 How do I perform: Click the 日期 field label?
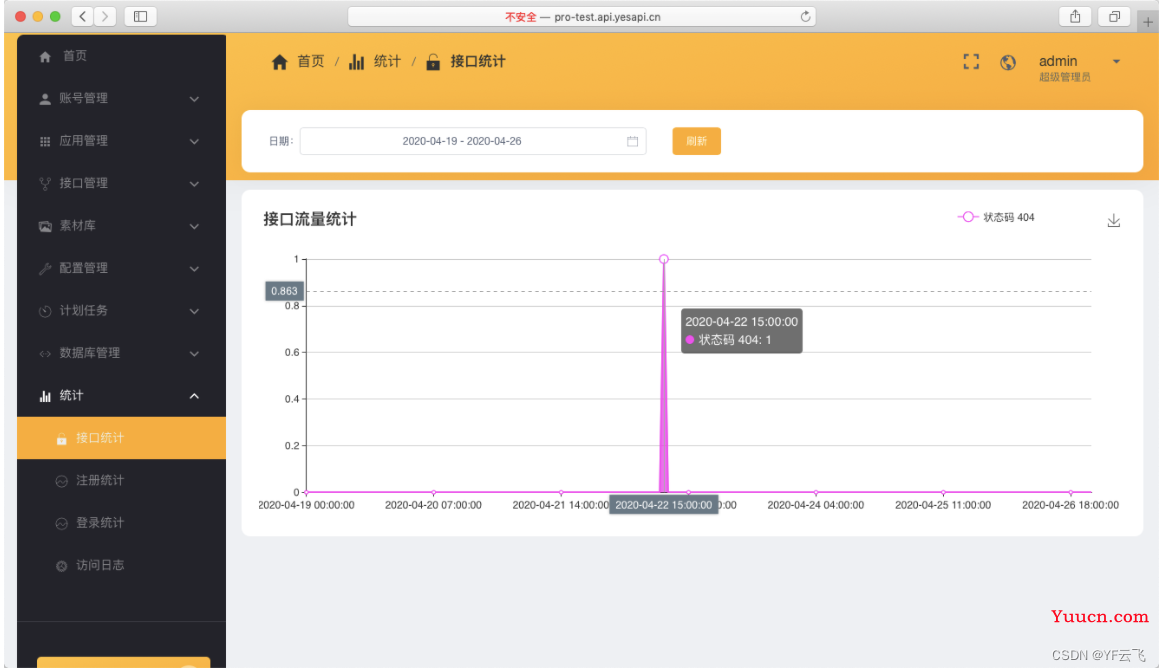coord(281,141)
